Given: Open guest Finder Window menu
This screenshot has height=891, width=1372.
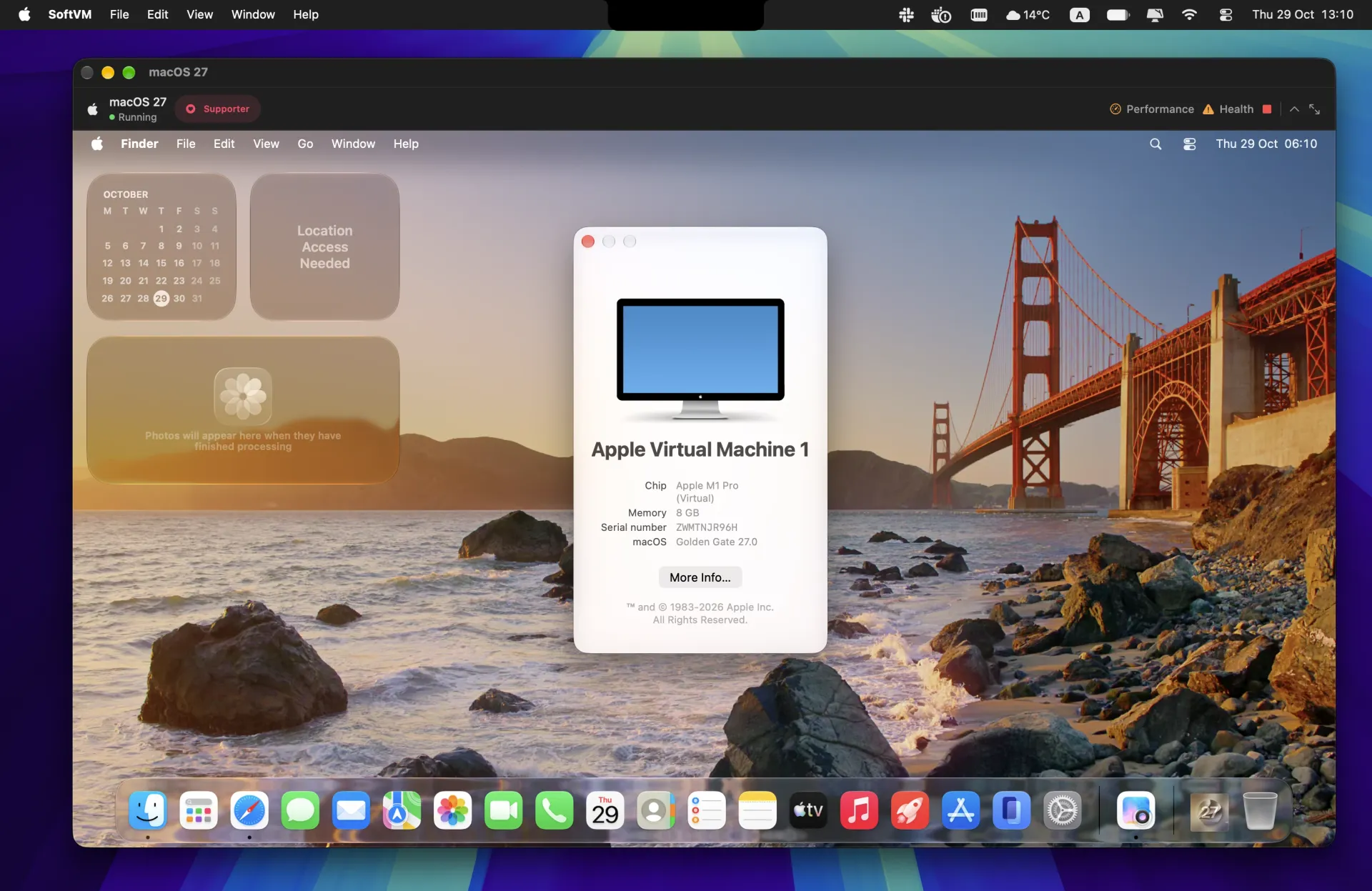Looking at the screenshot, I should pos(353,144).
